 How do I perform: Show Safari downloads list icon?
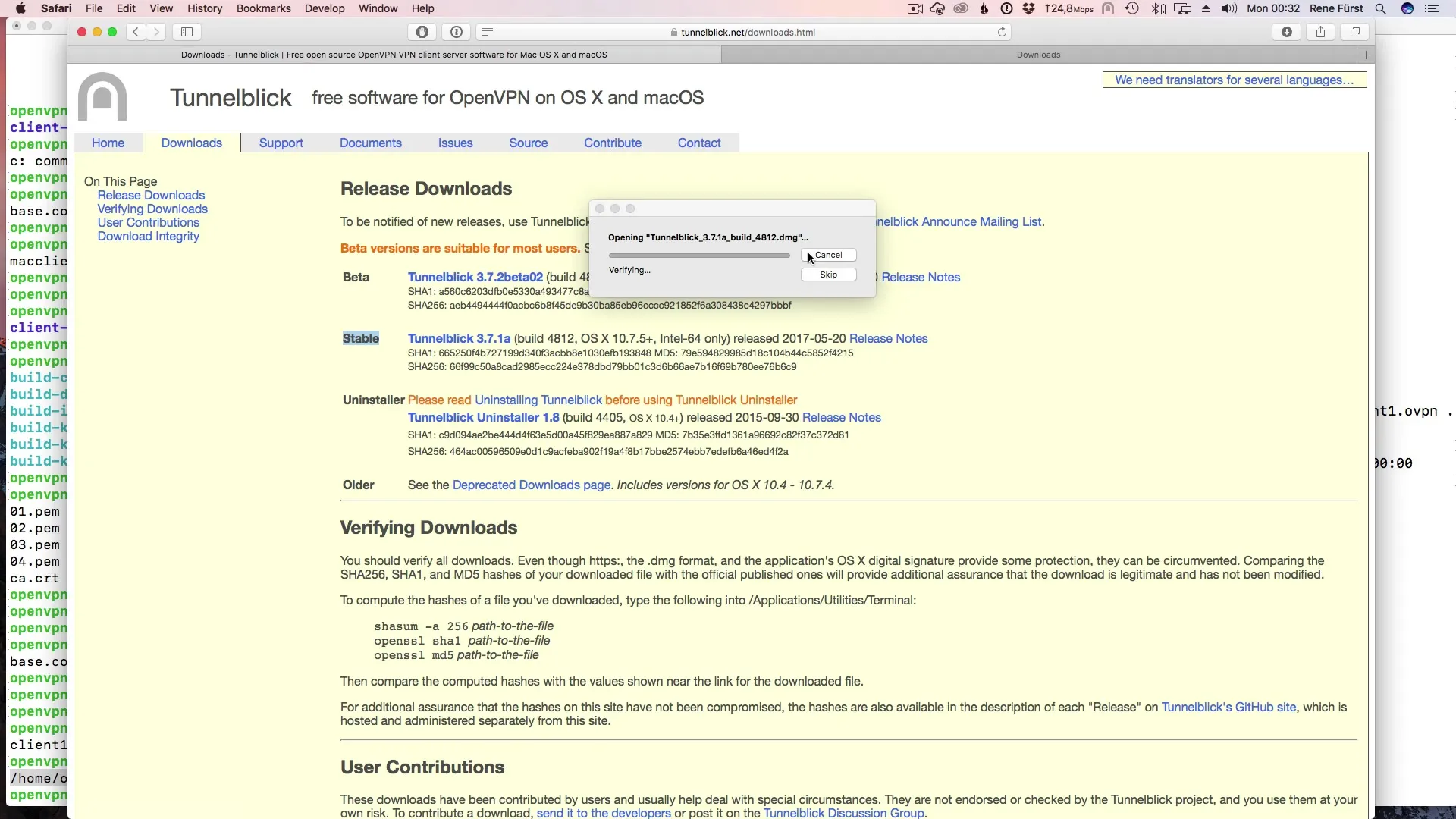(x=1287, y=32)
